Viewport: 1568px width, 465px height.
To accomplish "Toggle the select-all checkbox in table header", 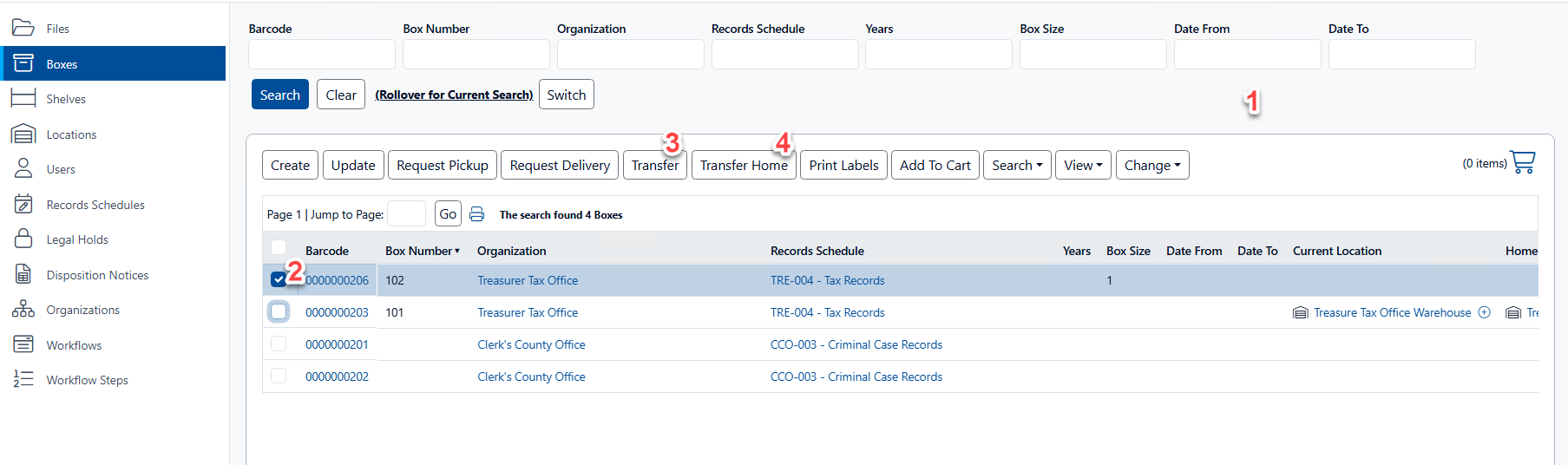I will pos(278,248).
